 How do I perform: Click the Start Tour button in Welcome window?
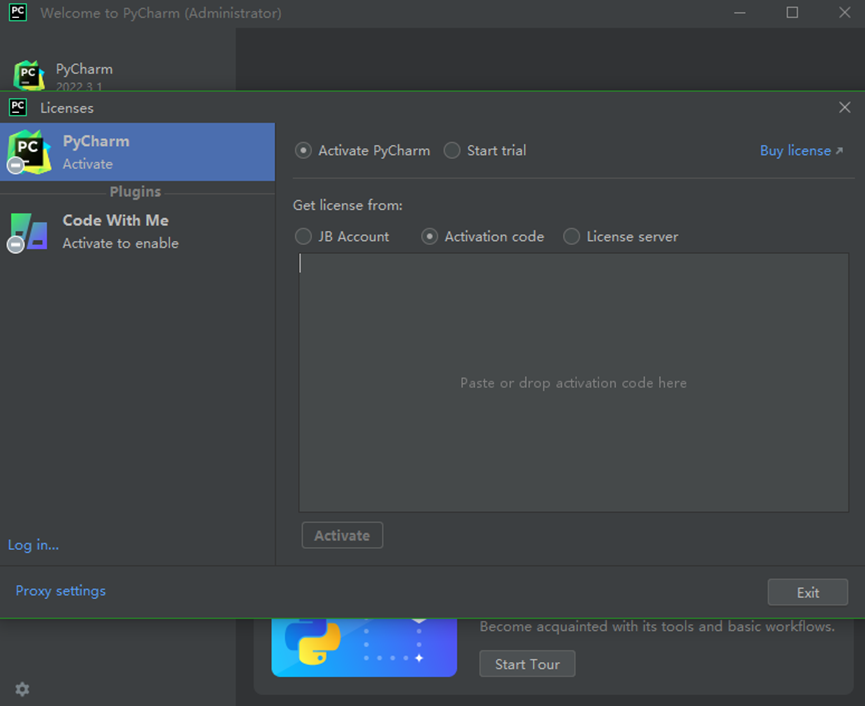(527, 664)
